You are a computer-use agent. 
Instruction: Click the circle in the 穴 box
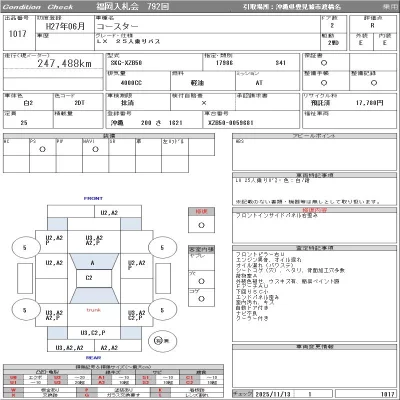(201, 281)
